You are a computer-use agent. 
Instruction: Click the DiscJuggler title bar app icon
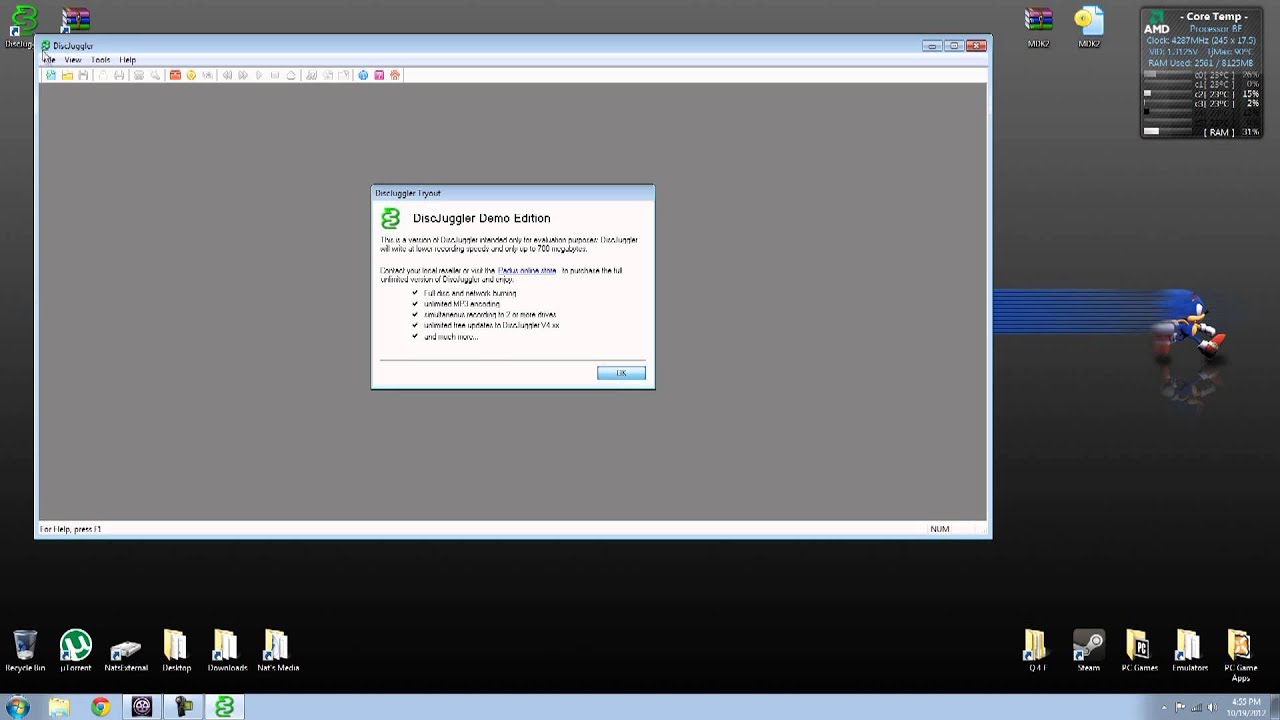point(46,45)
